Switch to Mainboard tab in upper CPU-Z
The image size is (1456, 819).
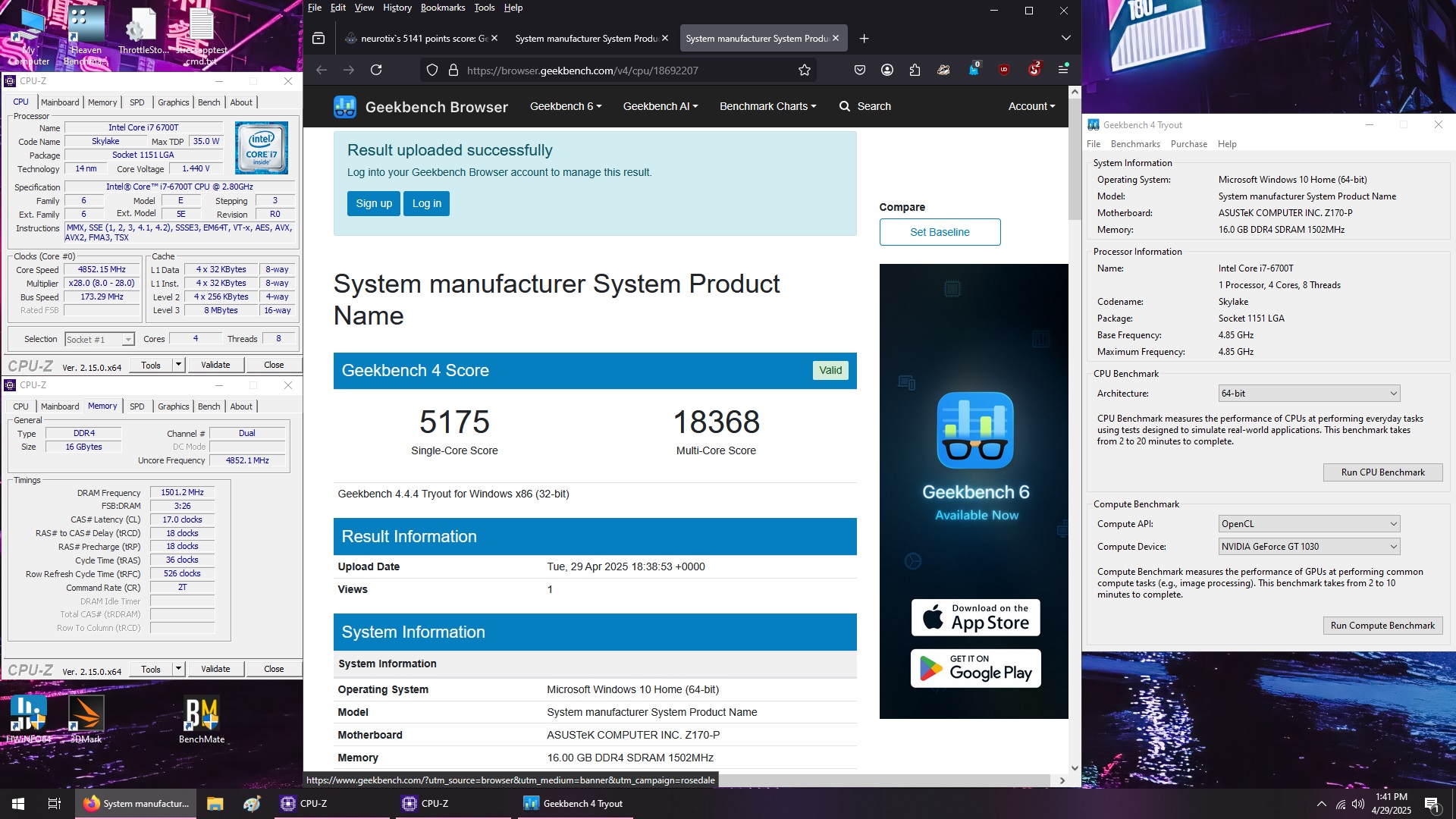tap(60, 102)
